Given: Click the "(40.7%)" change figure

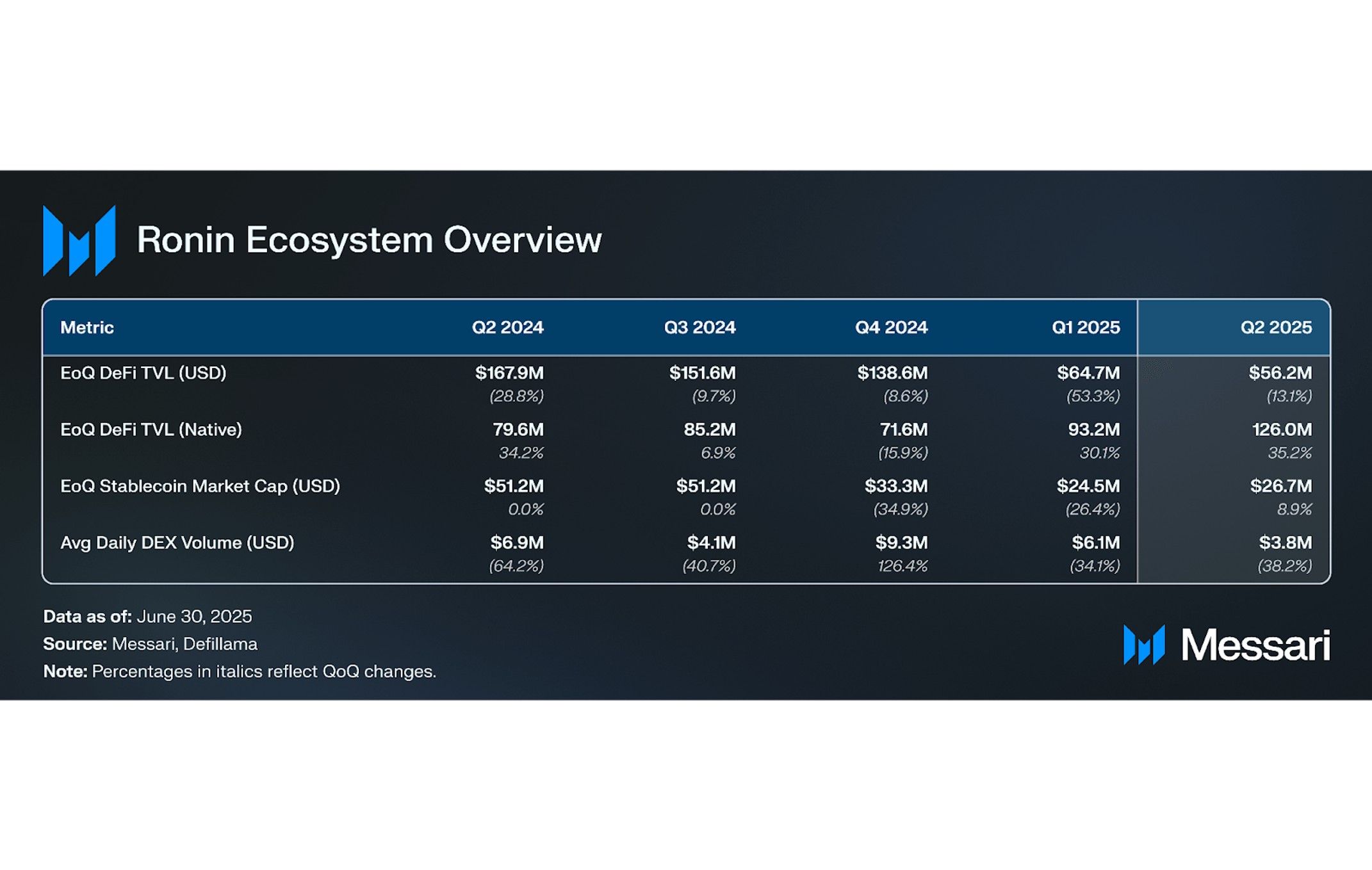Looking at the screenshot, I should (x=709, y=567).
